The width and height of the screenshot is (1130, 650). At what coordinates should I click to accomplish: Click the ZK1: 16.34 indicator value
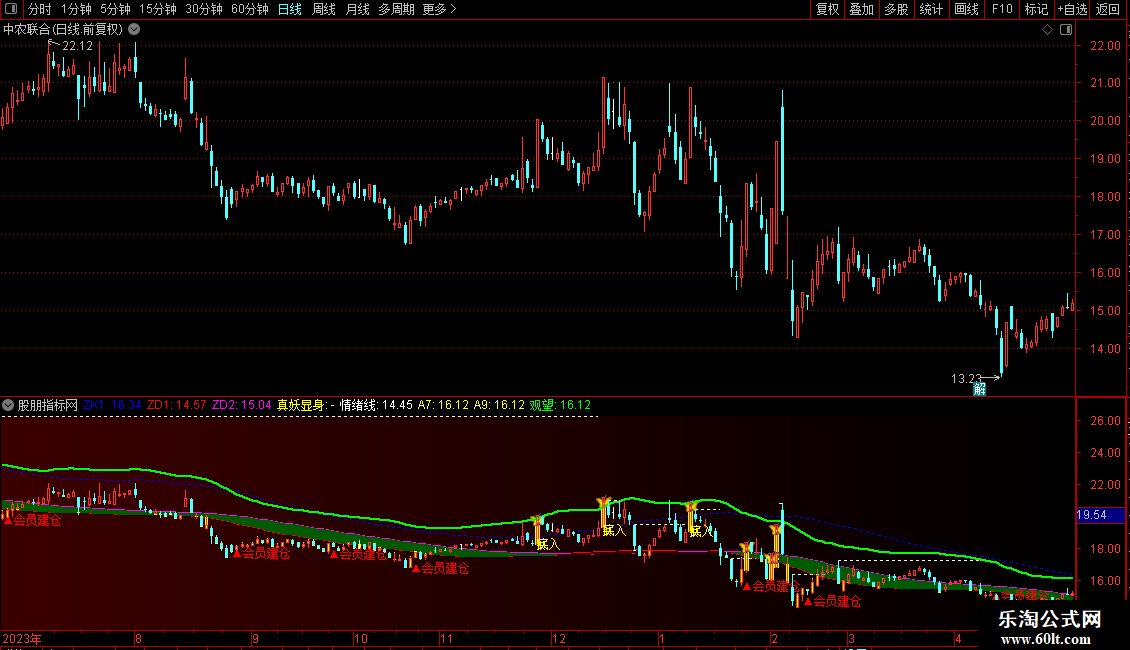tap(112, 405)
